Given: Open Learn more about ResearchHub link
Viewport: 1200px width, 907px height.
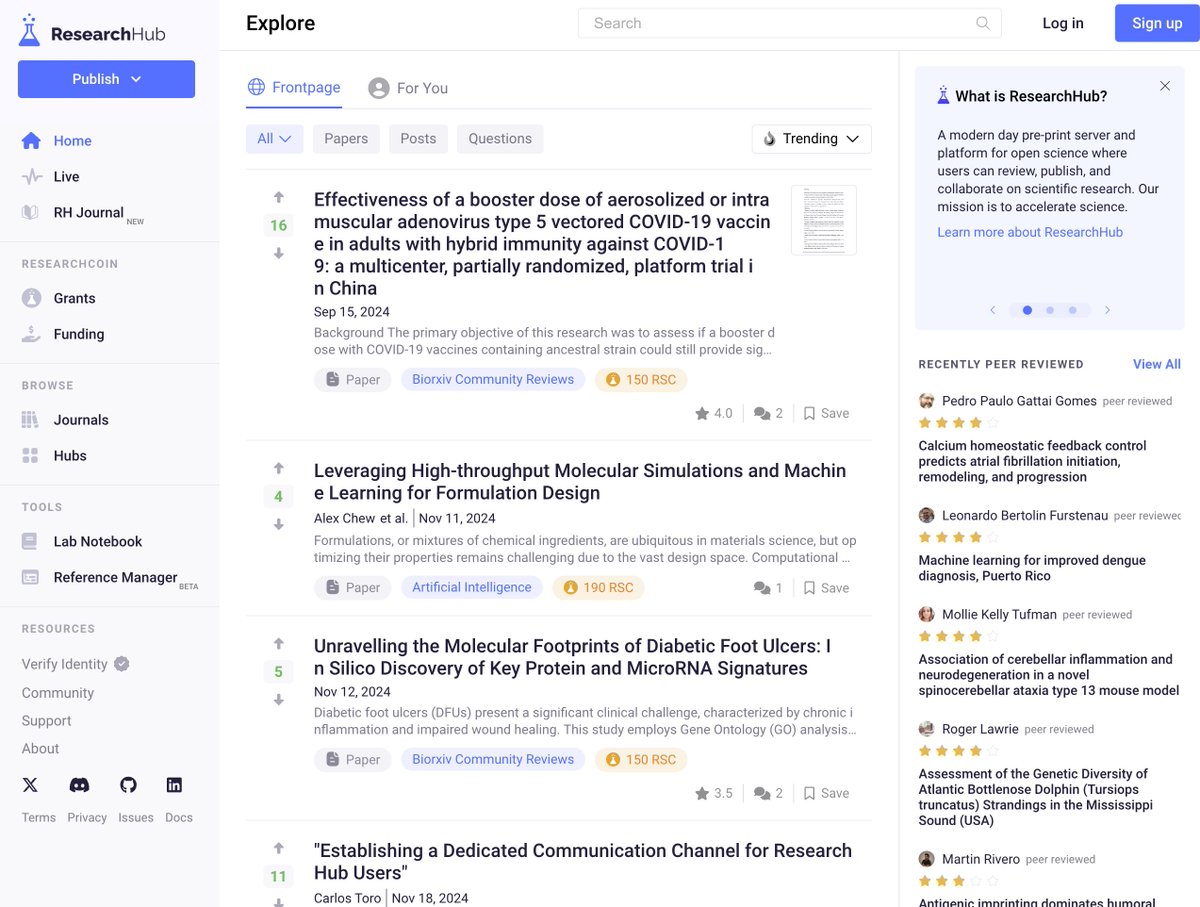Looking at the screenshot, I should point(1030,232).
